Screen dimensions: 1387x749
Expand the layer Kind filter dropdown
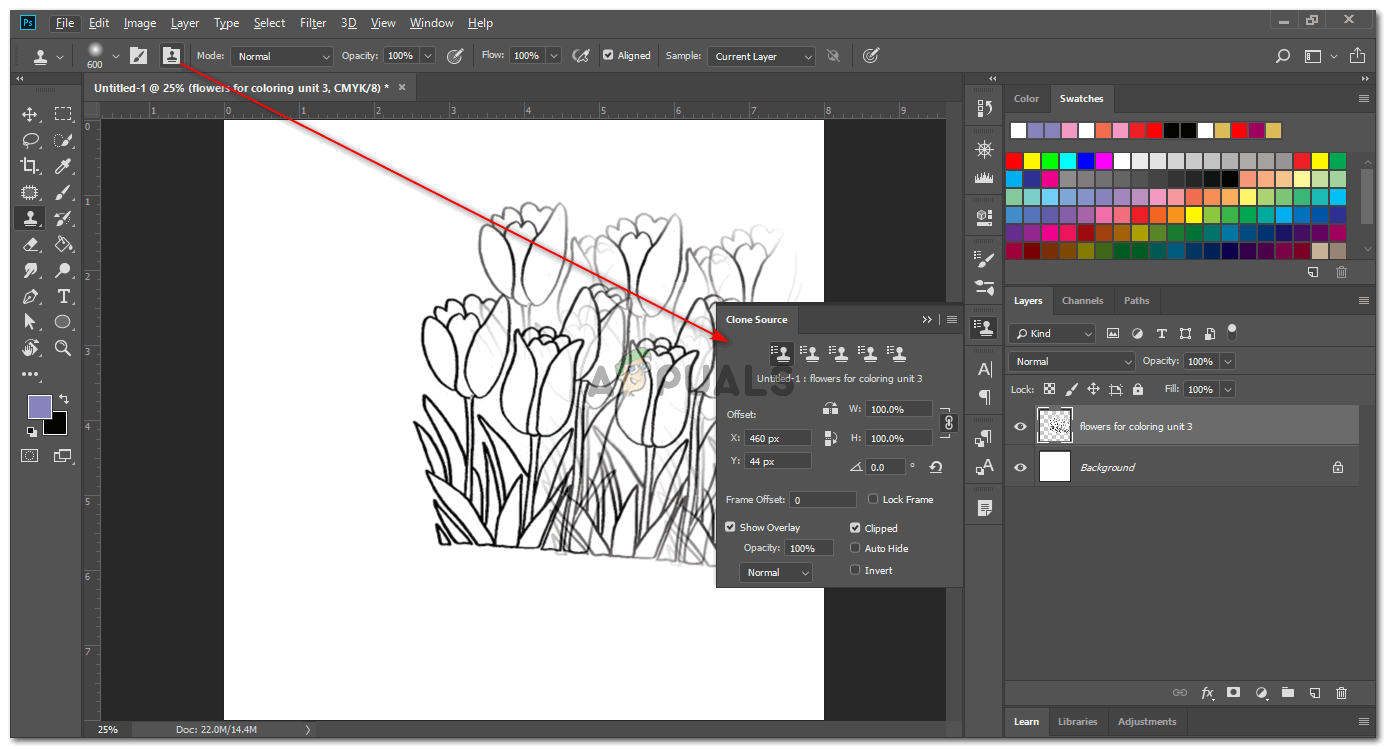(1051, 333)
